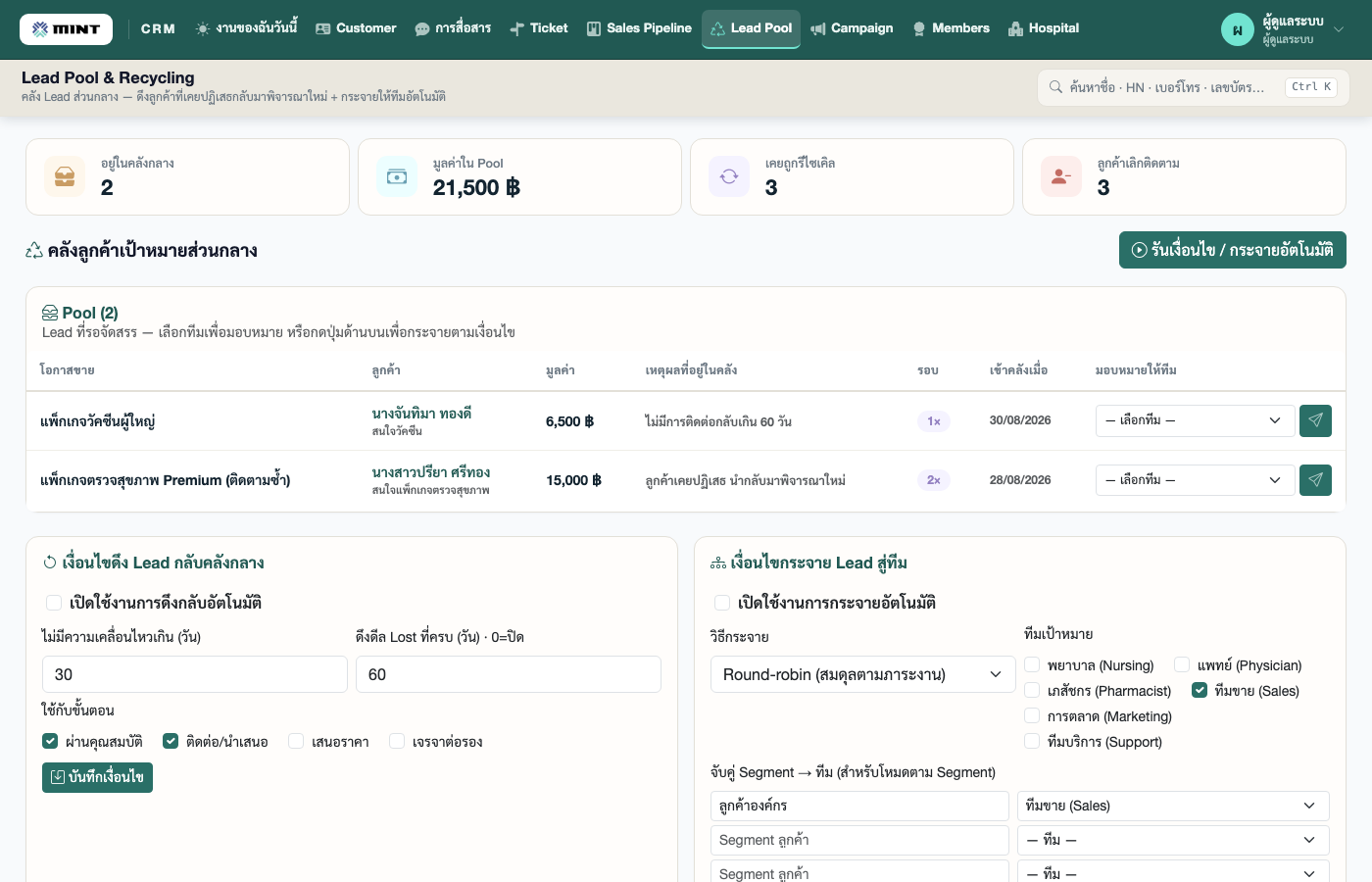Open customer นางสาวปรียา ศรีทอง link
The height and width of the screenshot is (882, 1372).
pyautogui.click(x=431, y=472)
